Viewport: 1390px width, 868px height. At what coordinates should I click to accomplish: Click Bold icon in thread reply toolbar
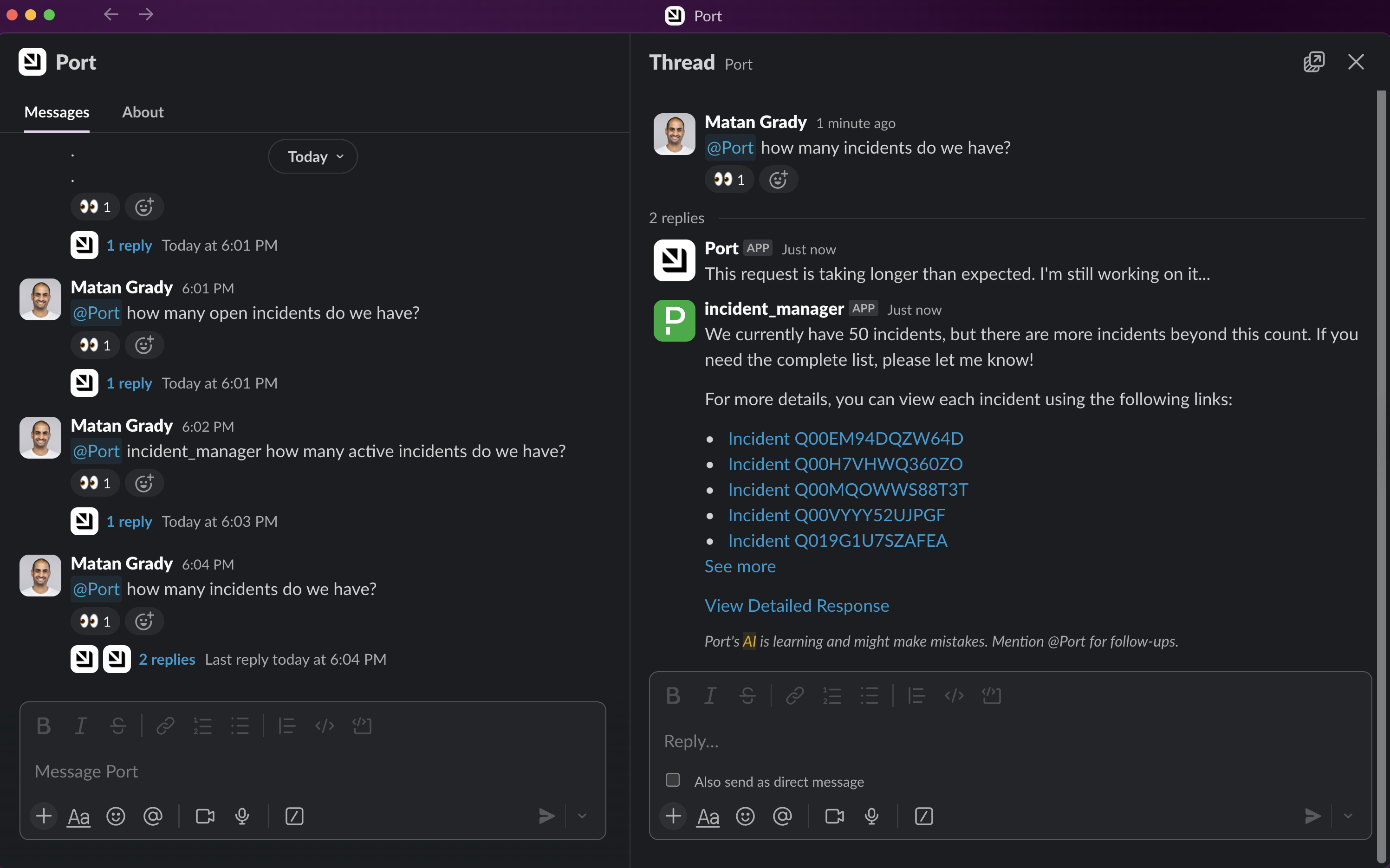[673, 696]
